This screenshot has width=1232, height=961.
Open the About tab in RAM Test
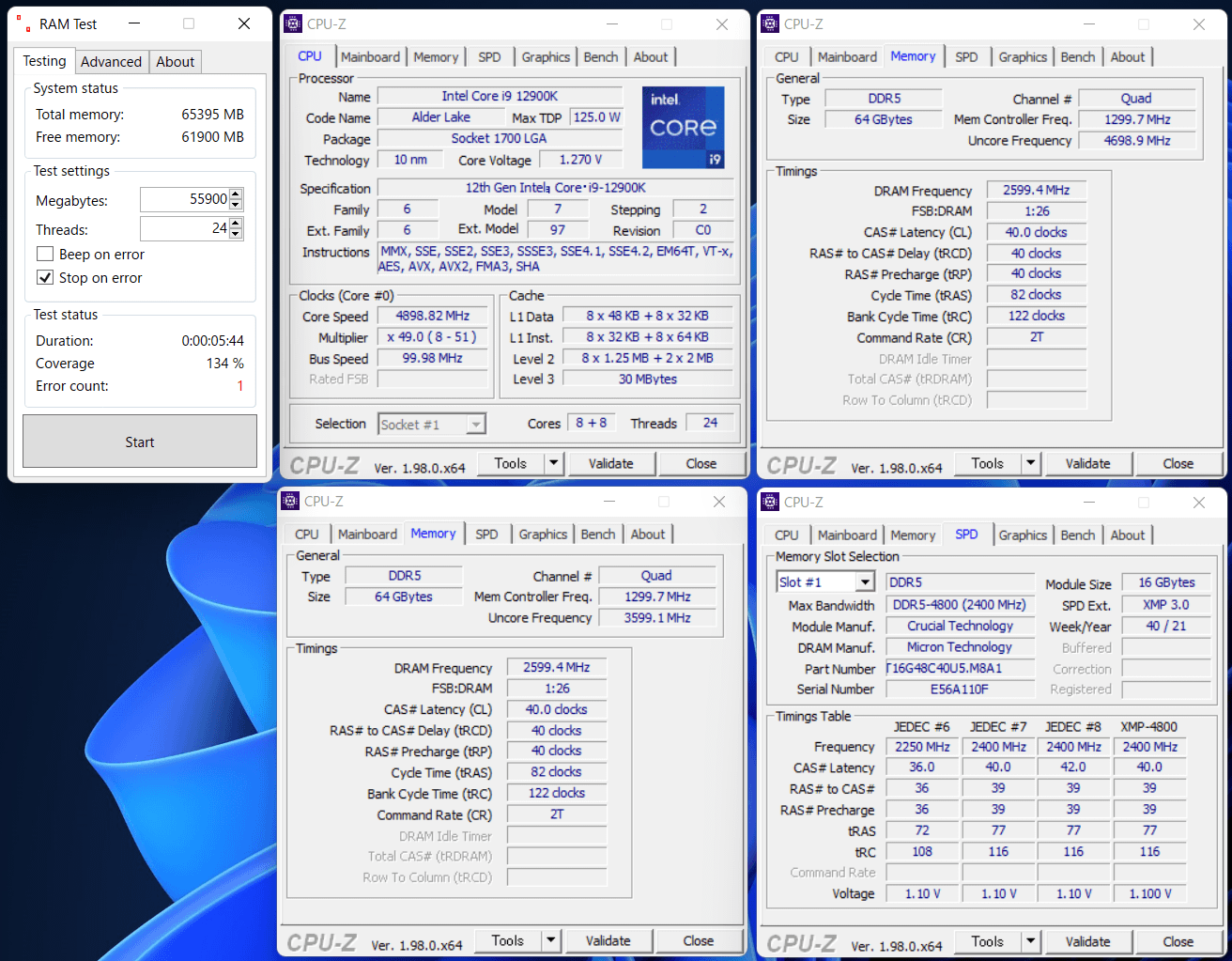176,62
